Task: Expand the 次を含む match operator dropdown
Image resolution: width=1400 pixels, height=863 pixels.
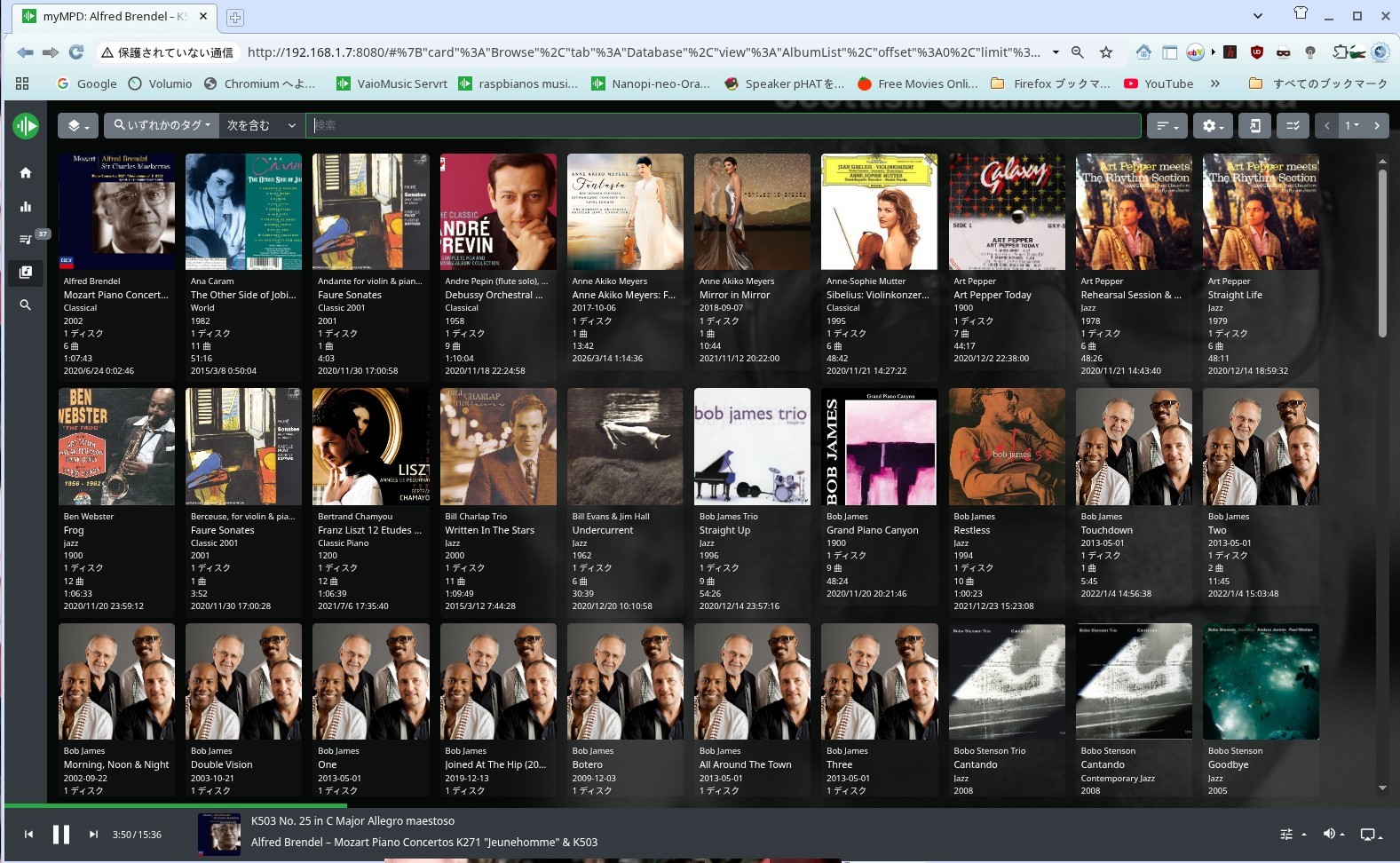Action: coord(261,126)
